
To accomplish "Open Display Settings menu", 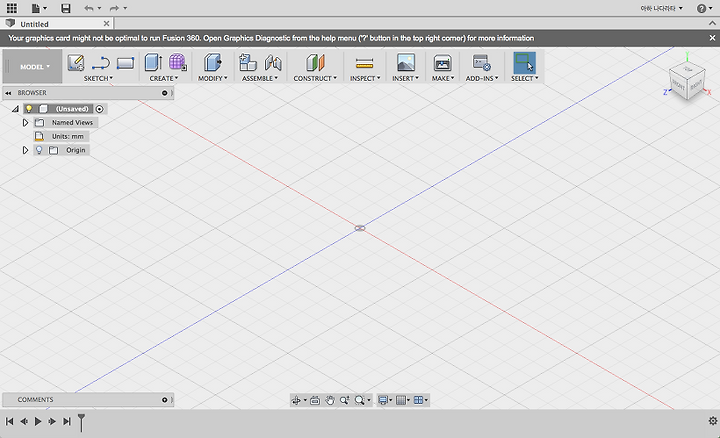I will [385, 400].
